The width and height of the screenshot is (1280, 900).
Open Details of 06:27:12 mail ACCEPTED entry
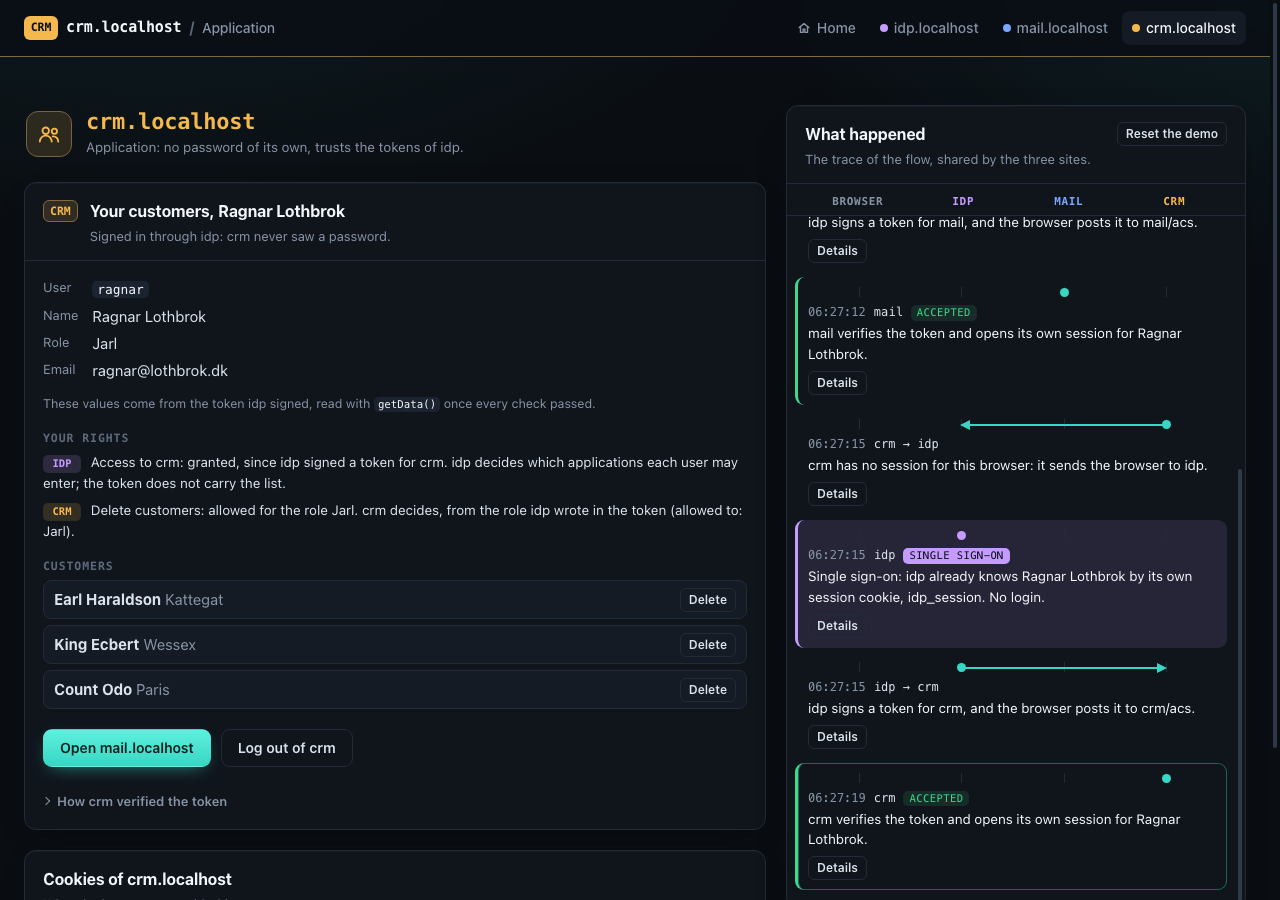pyautogui.click(x=837, y=383)
